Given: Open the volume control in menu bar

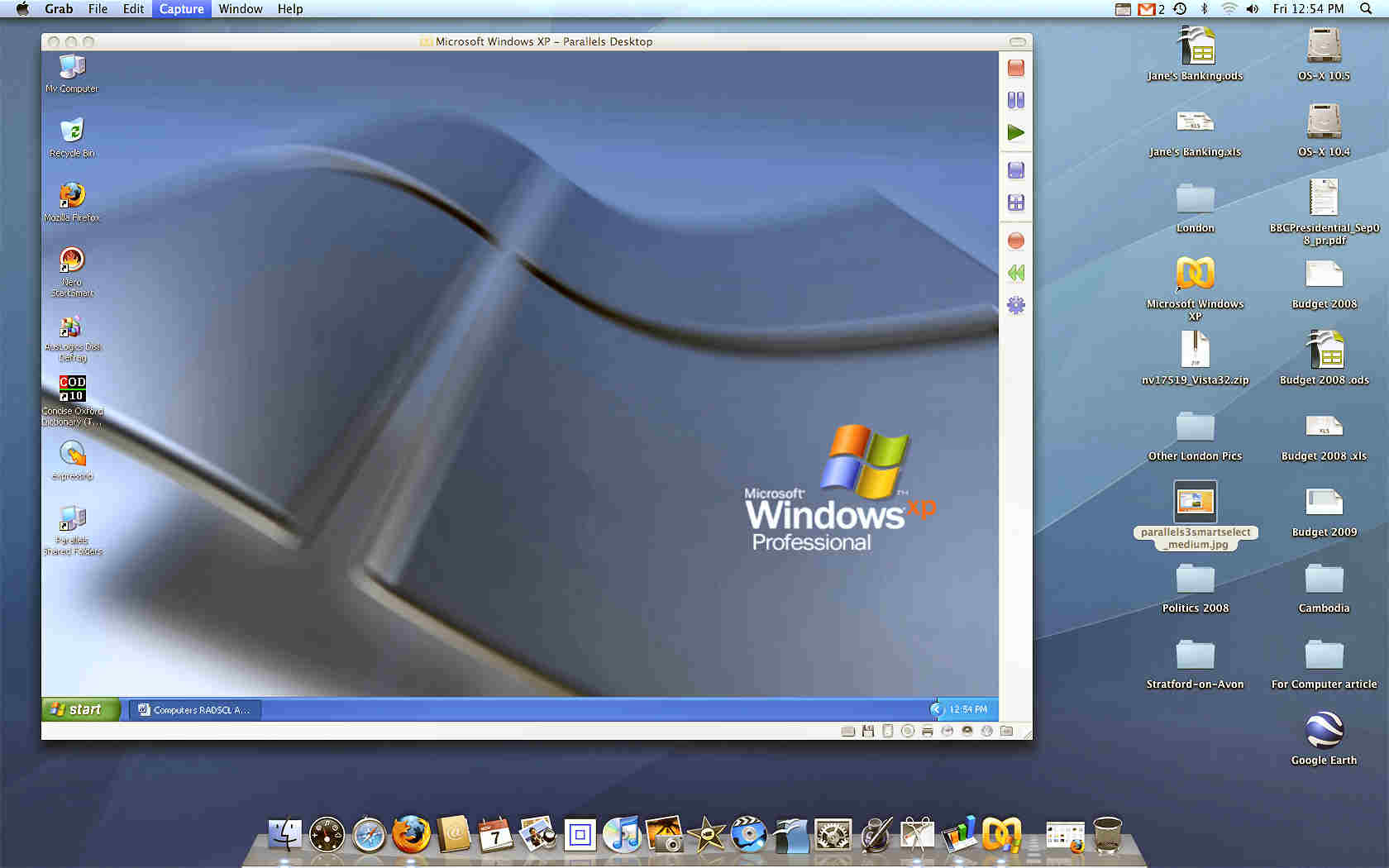Looking at the screenshot, I should 1253,9.
